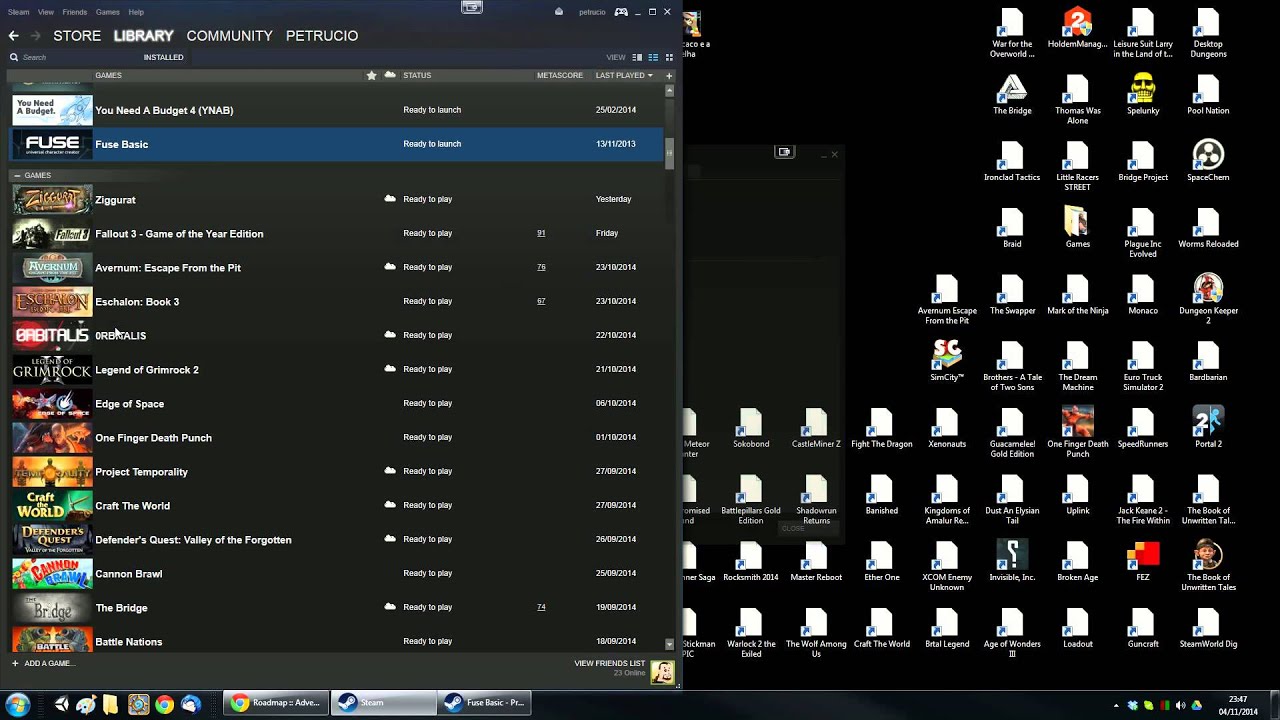The width and height of the screenshot is (1280, 720).
Task: Click the friend avatar near VIEW FRIENDS LIST
Action: pyautogui.click(x=662, y=672)
